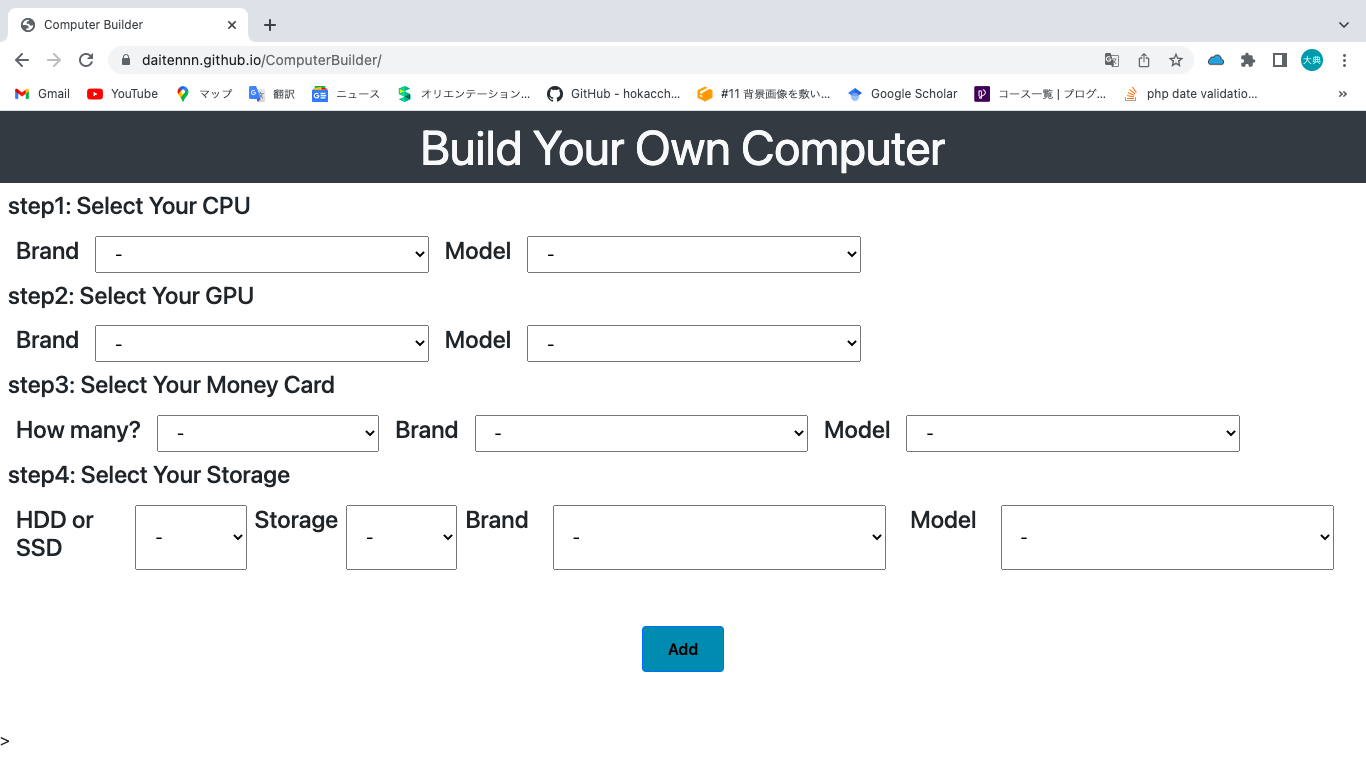The image size is (1366, 768).
Task: Open the GitHub hokacch bookmark
Action: point(614,94)
